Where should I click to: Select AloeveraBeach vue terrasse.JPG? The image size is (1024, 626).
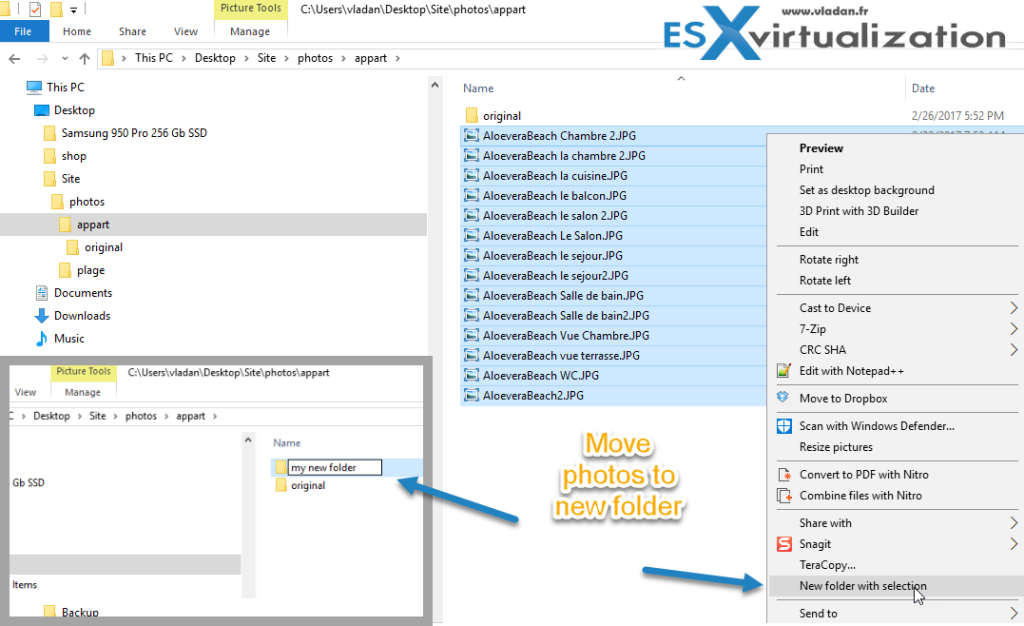[561, 356]
